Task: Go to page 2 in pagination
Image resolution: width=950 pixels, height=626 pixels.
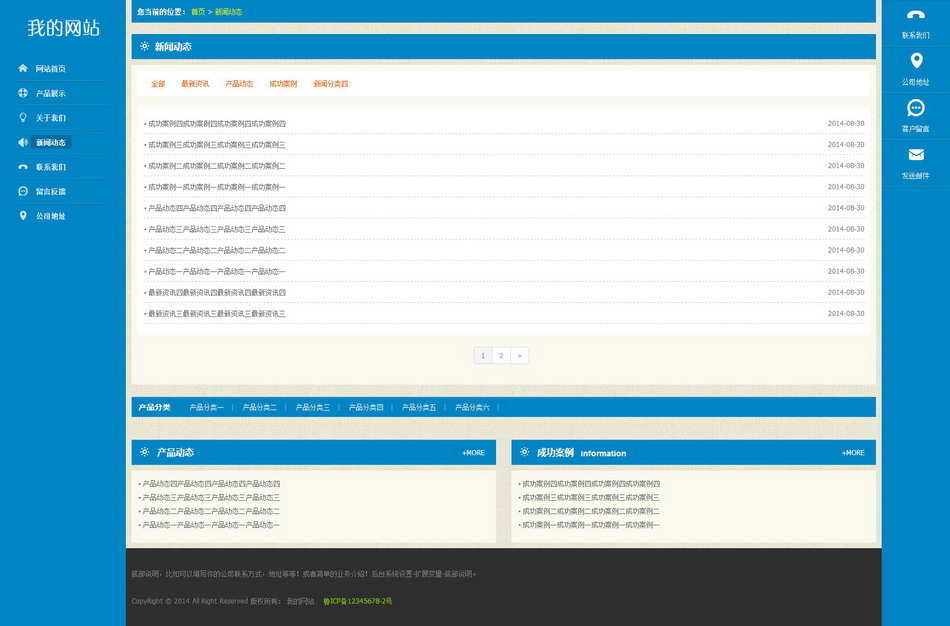Action: [x=501, y=356]
